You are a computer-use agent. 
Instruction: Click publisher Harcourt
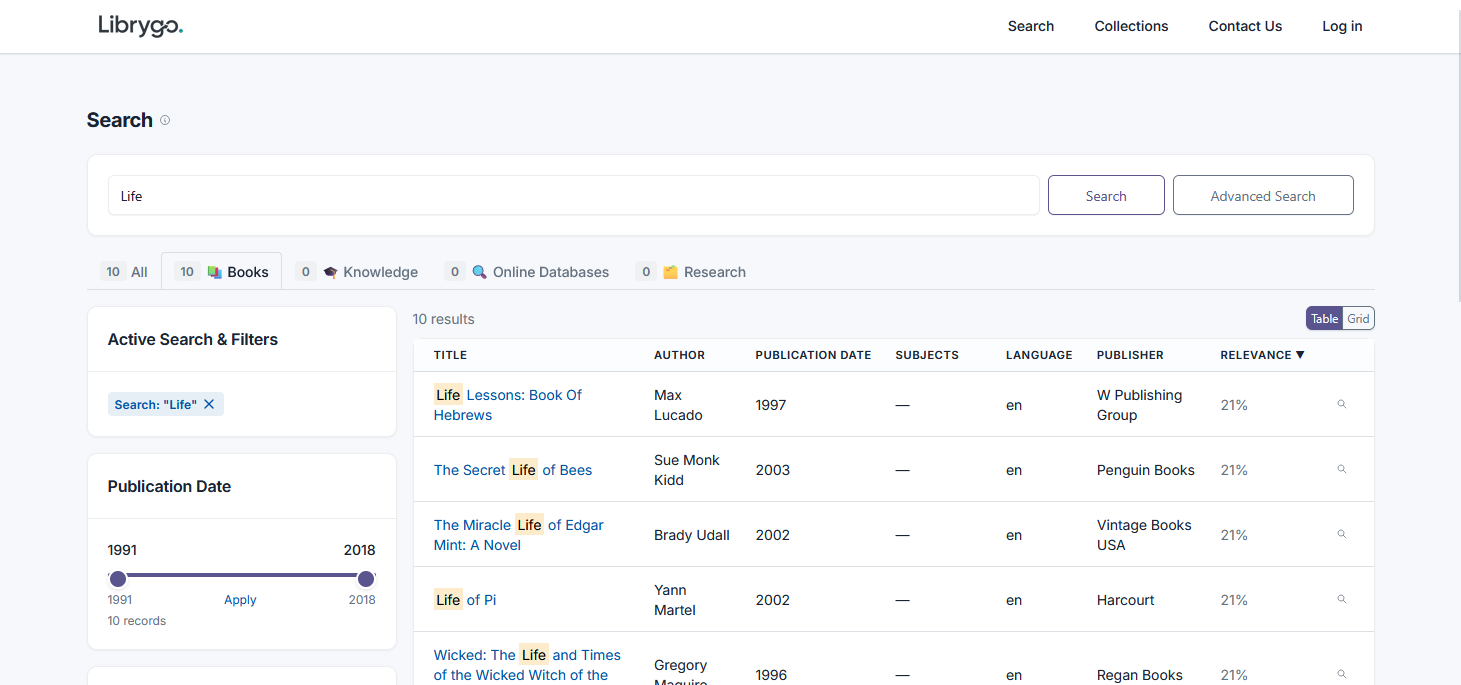pyautogui.click(x=1125, y=600)
